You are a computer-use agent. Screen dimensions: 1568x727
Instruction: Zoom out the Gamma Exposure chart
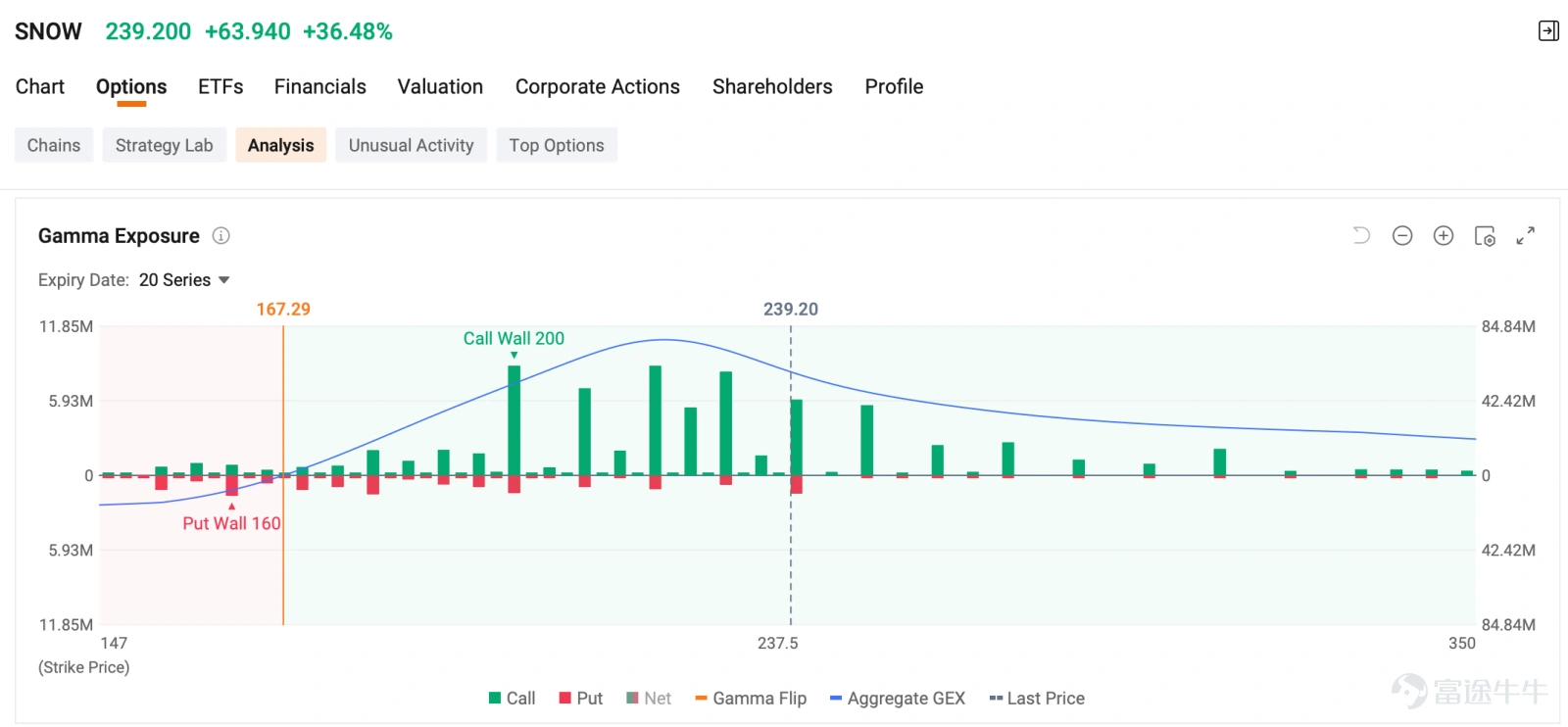(x=1402, y=236)
